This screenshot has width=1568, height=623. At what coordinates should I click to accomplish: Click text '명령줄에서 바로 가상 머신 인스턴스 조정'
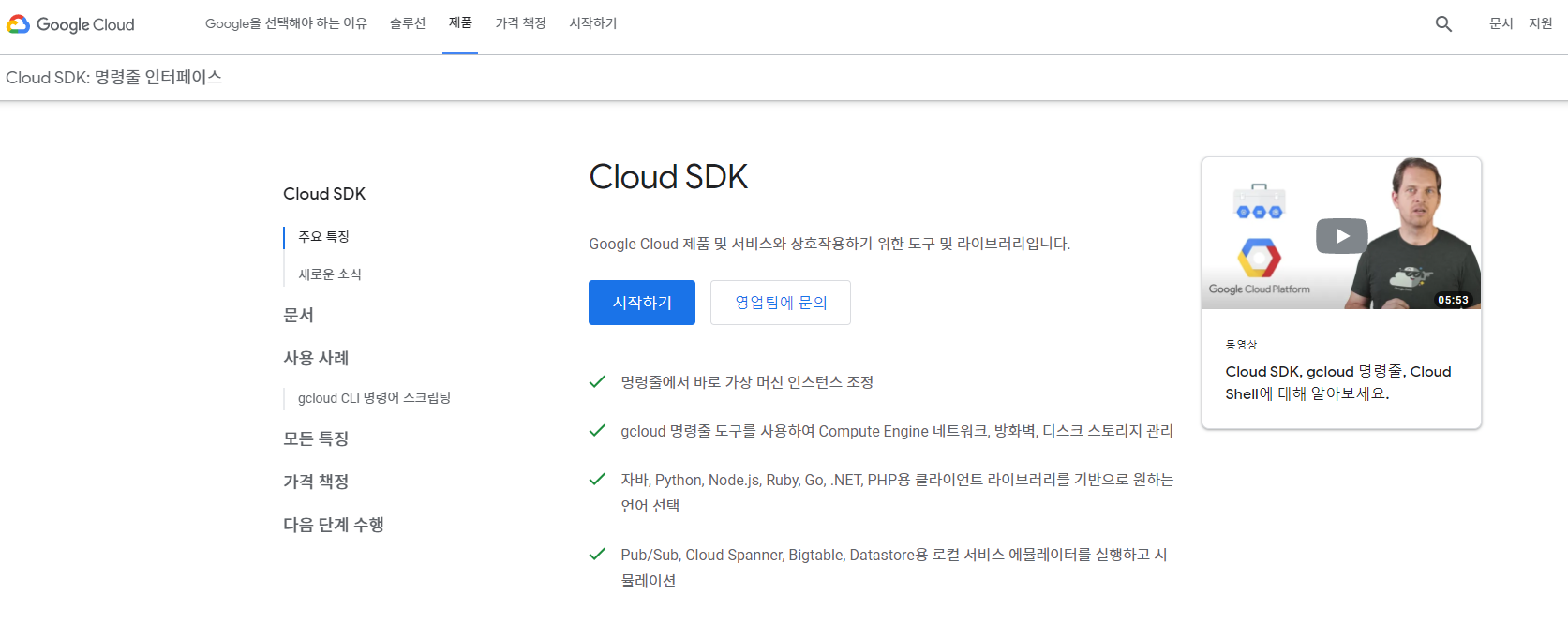point(747,382)
